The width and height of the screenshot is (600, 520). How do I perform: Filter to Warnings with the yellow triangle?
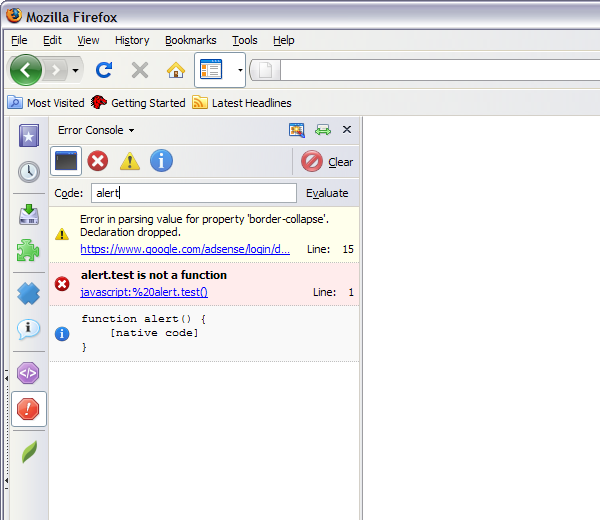(130, 161)
